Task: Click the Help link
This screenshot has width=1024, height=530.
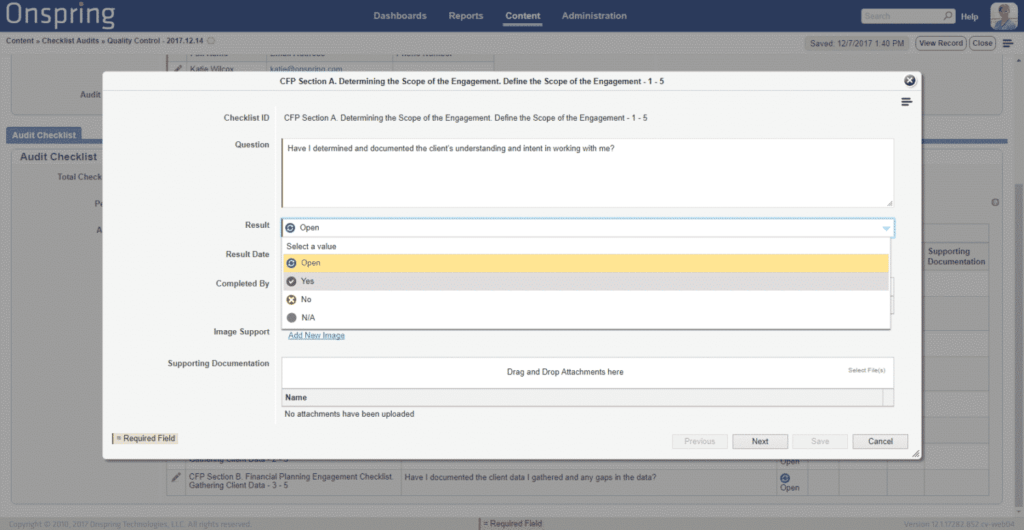Action: point(969,17)
